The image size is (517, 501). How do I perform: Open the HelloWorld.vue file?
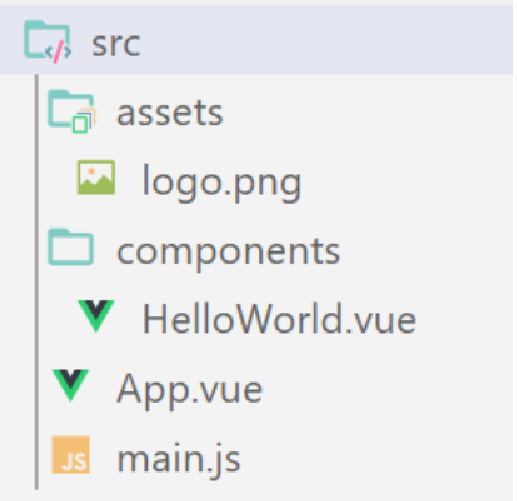click(x=279, y=318)
